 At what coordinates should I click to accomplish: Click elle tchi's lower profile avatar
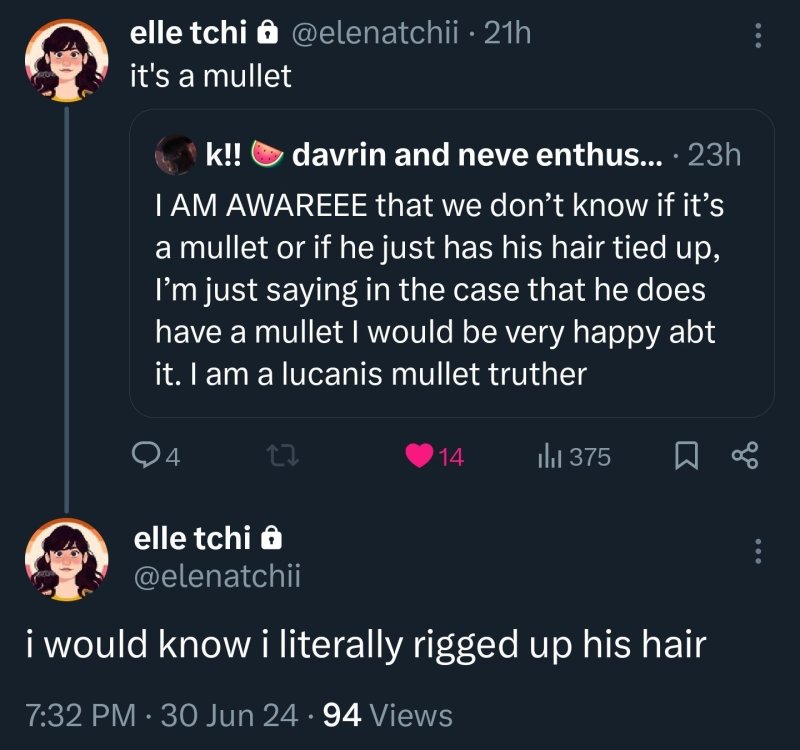pos(66,558)
